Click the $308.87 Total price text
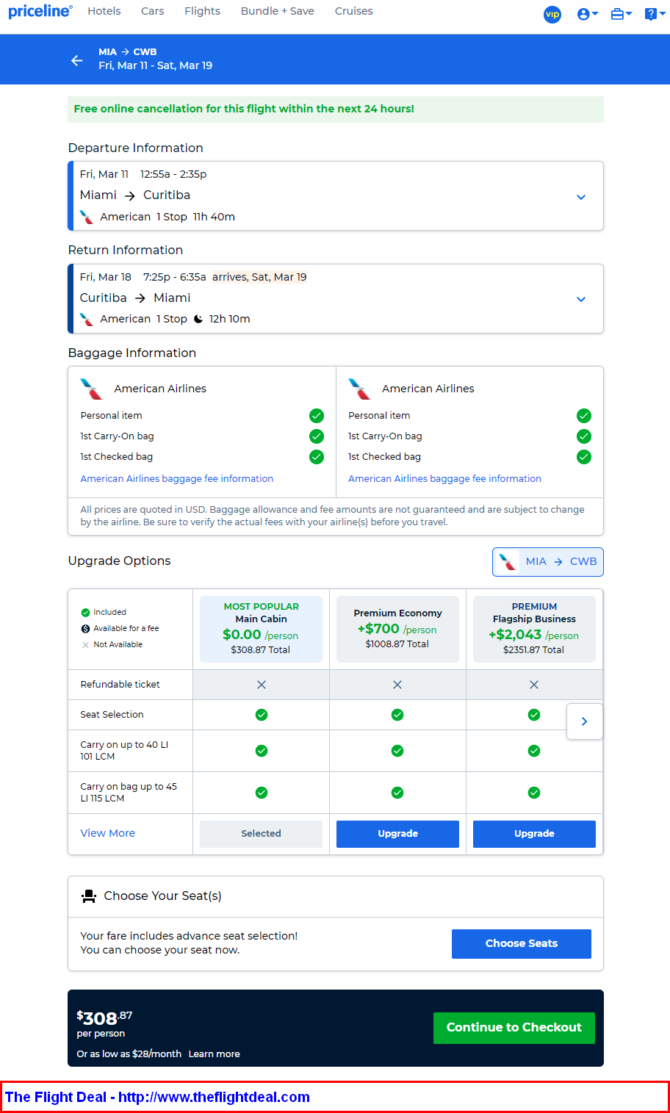The image size is (670, 1113). click(x=260, y=650)
